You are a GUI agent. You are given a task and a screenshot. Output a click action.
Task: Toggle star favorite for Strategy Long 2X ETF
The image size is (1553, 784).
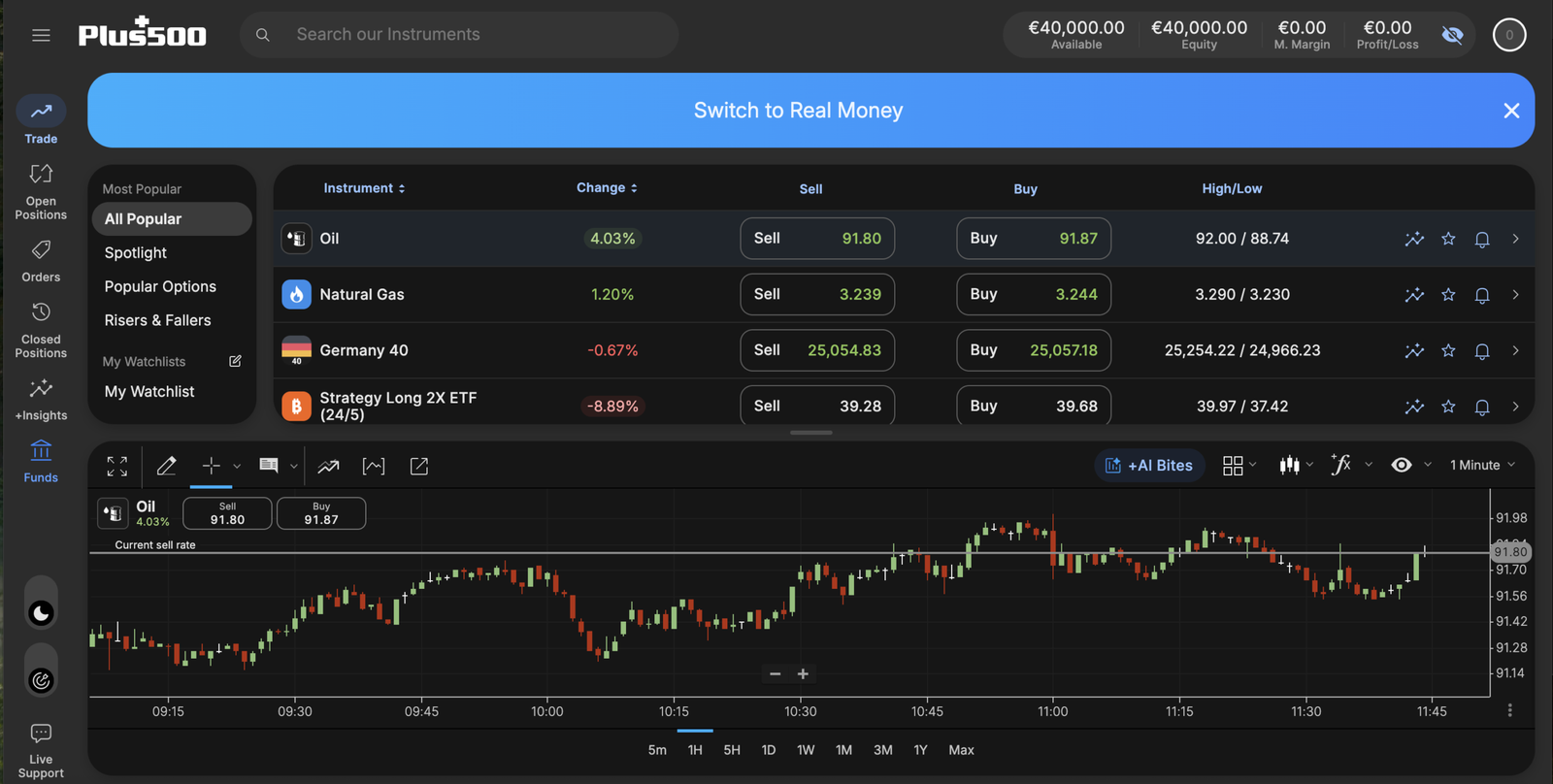pyautogui.click(x=1448, y=407)
